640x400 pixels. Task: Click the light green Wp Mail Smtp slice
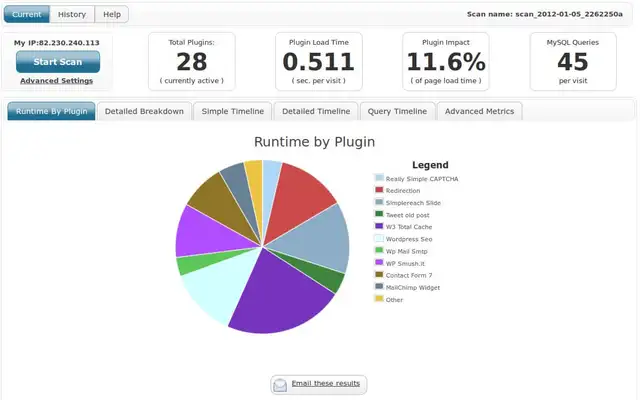click(200, 261)
